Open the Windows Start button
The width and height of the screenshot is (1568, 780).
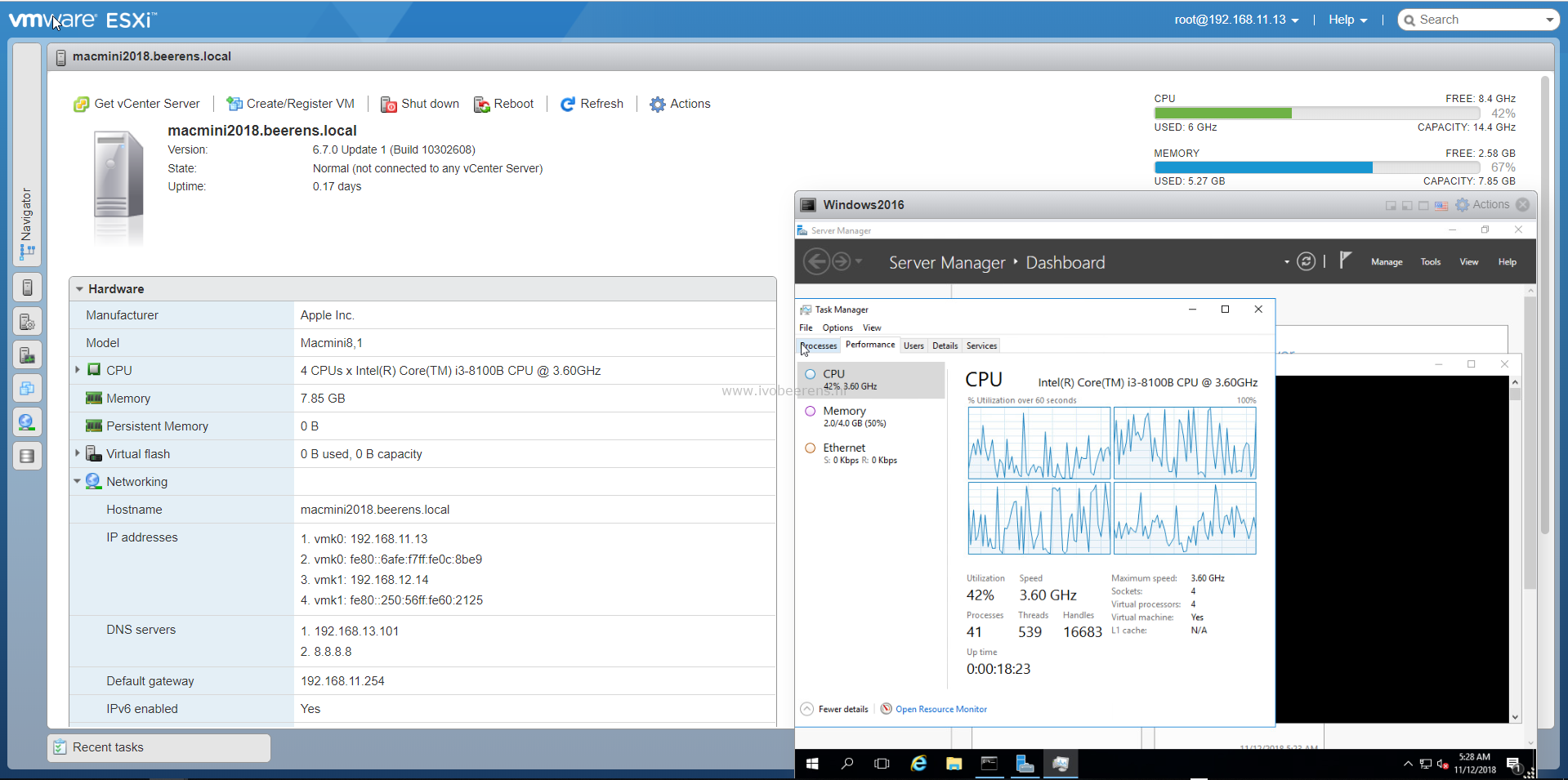tap(812, 764)
